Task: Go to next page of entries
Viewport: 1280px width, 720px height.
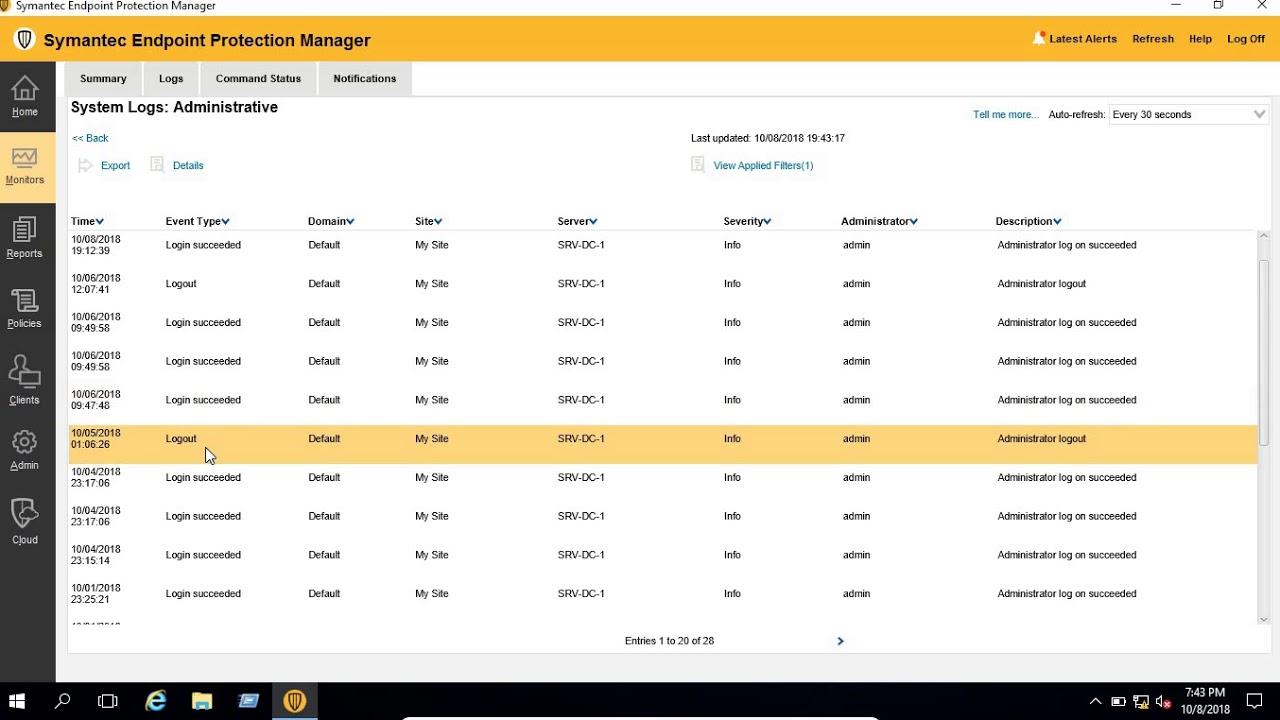Action: (840, 641)
